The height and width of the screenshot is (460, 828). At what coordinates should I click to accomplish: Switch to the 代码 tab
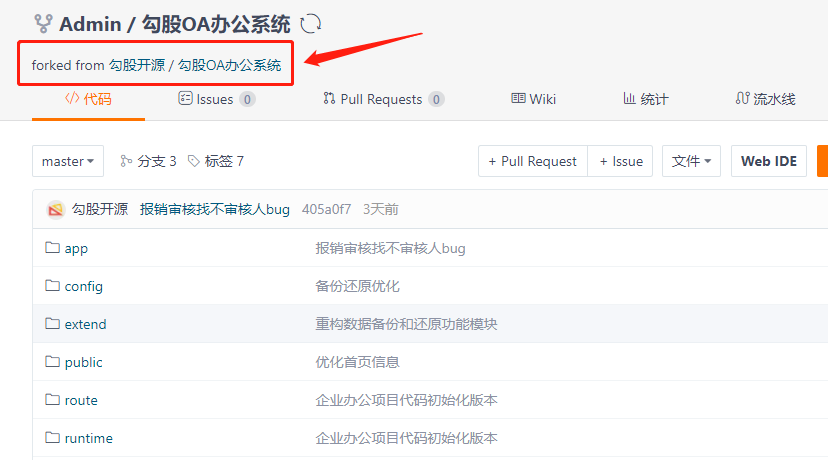88,99
